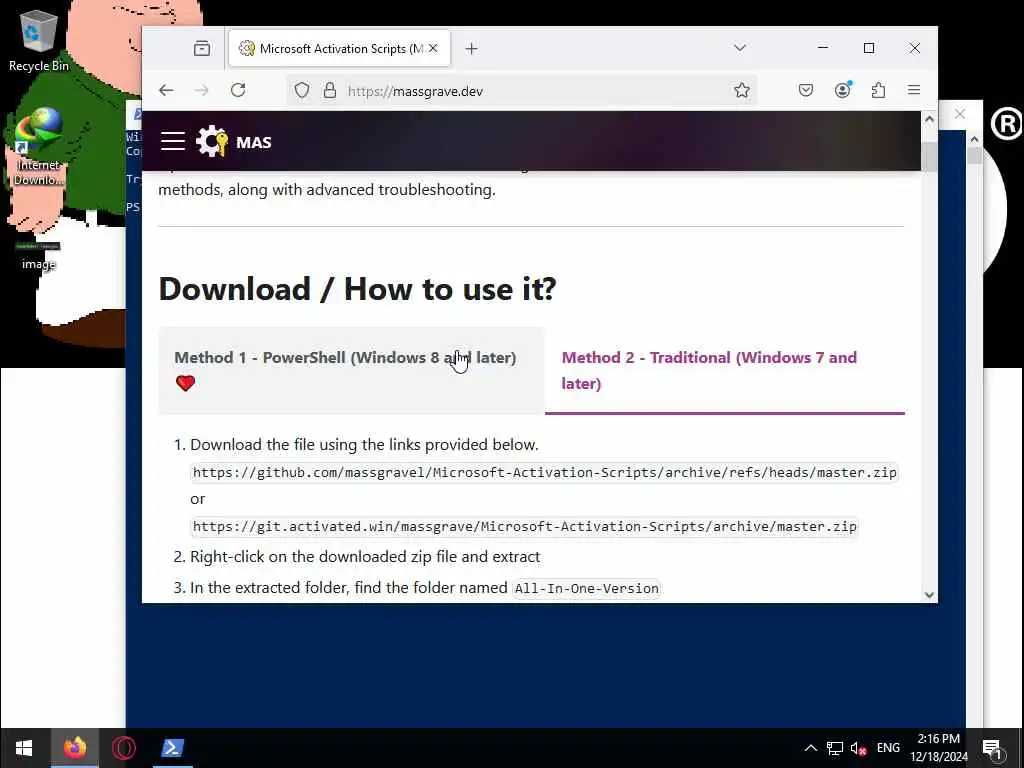Go back to previous page

pos(166,90)
